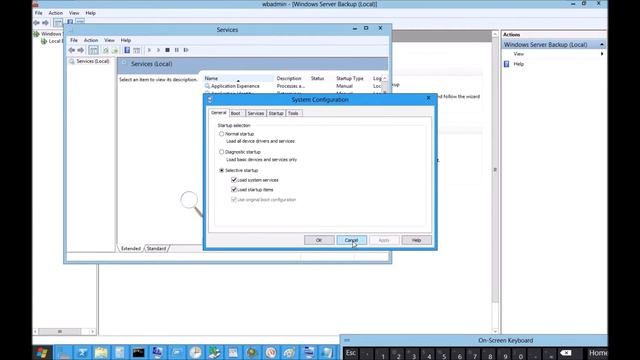The height and width of the screenshot is (360, 640).
Task: Select Local Backup tree node in wbadmin
Action: tap(51, 41)
